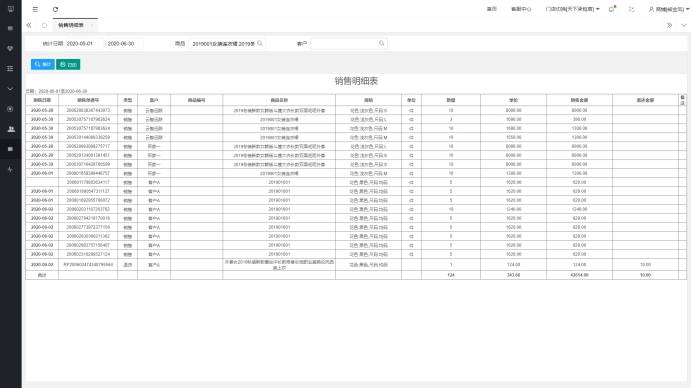Click the monitor icon at top of sidebar
Viewport: 692px width, 389px height.
[11, 9]
